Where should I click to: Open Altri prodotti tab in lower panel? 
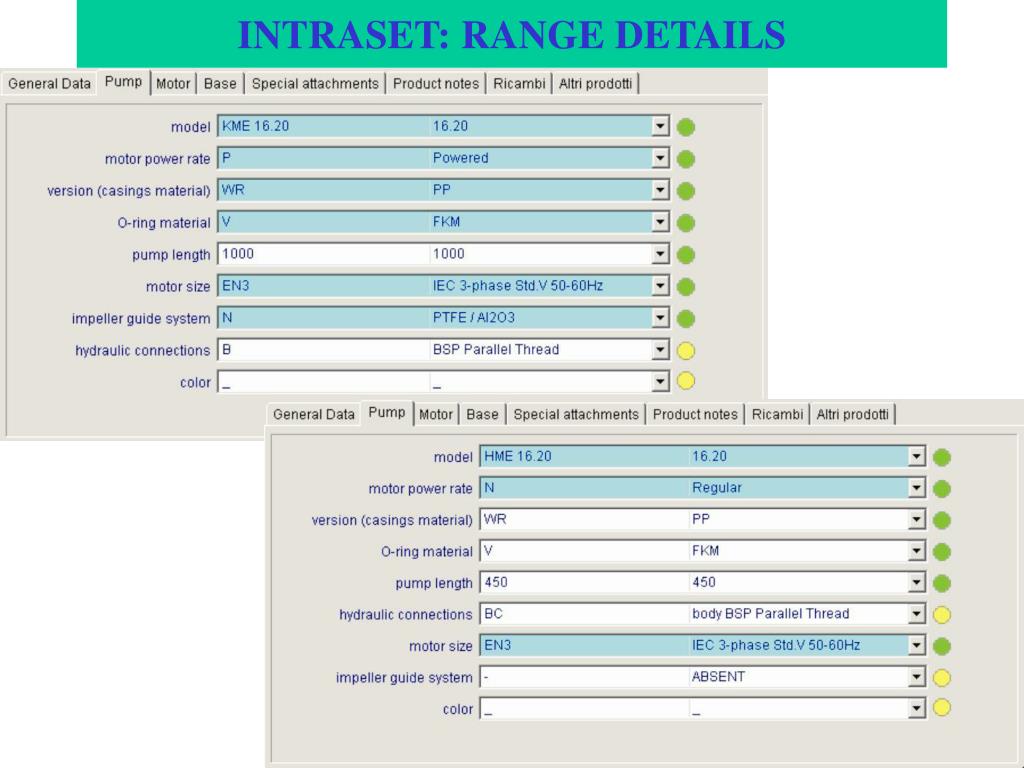point(852,415)
